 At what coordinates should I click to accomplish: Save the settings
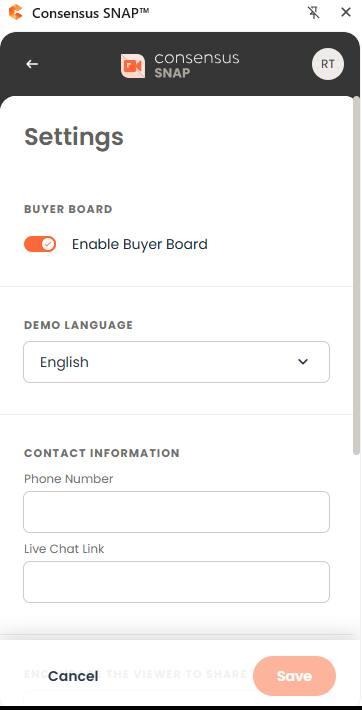[294, 676]
